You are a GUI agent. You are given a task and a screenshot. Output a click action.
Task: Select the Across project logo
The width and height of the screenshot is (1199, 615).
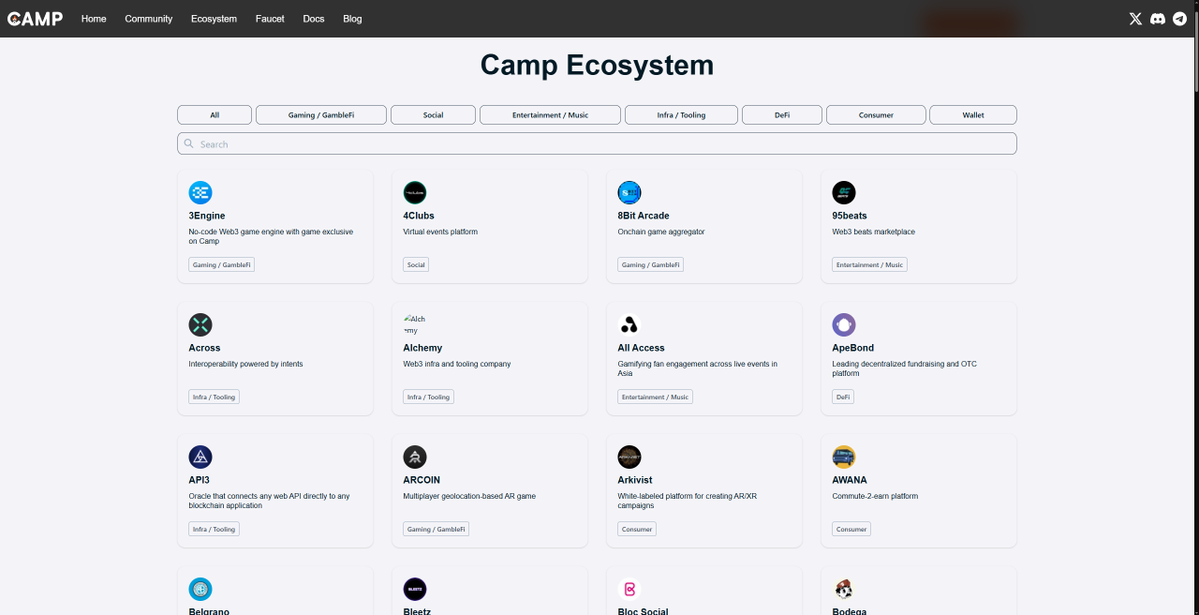tap(200, 324)
